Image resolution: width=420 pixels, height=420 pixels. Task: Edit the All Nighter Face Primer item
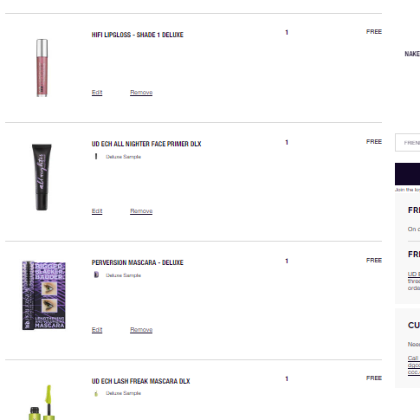(x=97, y=211)
